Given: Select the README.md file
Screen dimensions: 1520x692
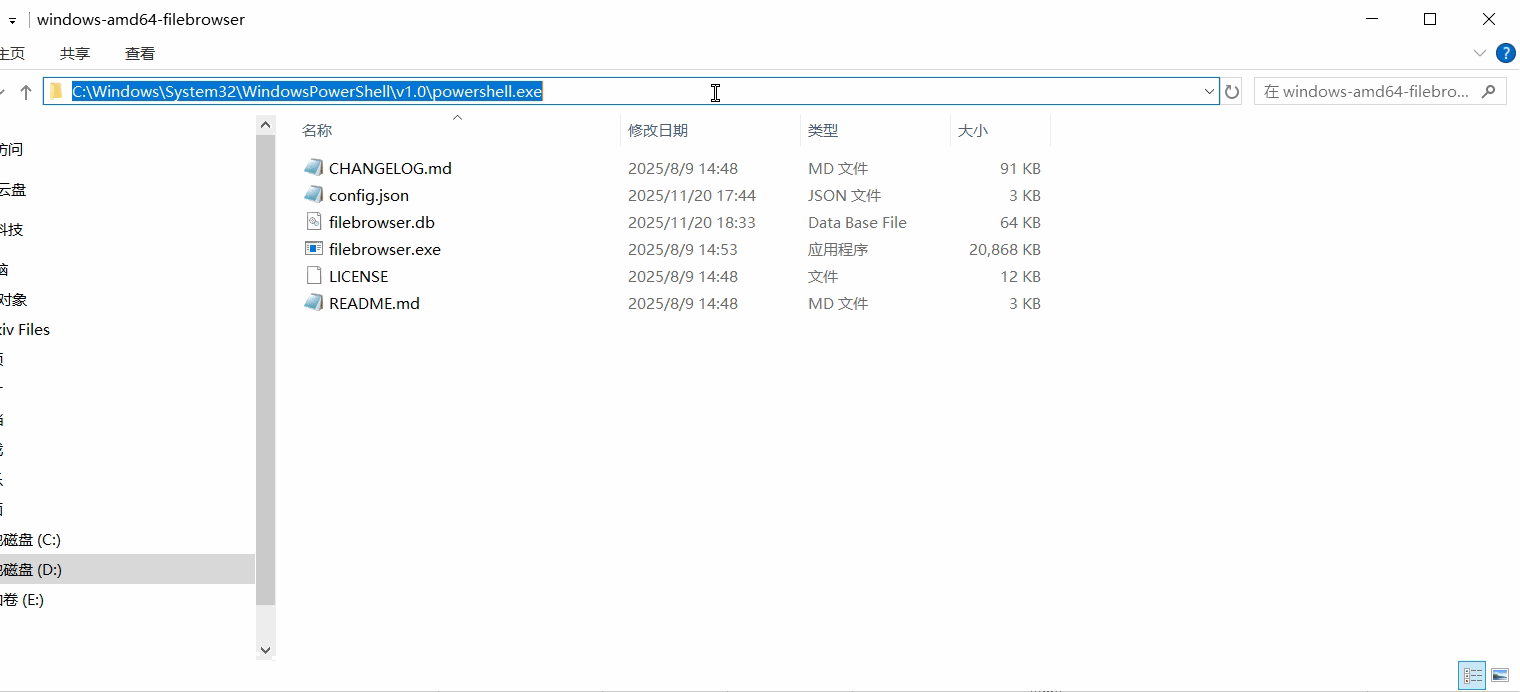Looking at the screenshot, I should pyautogui.click(x=374, y=303).
